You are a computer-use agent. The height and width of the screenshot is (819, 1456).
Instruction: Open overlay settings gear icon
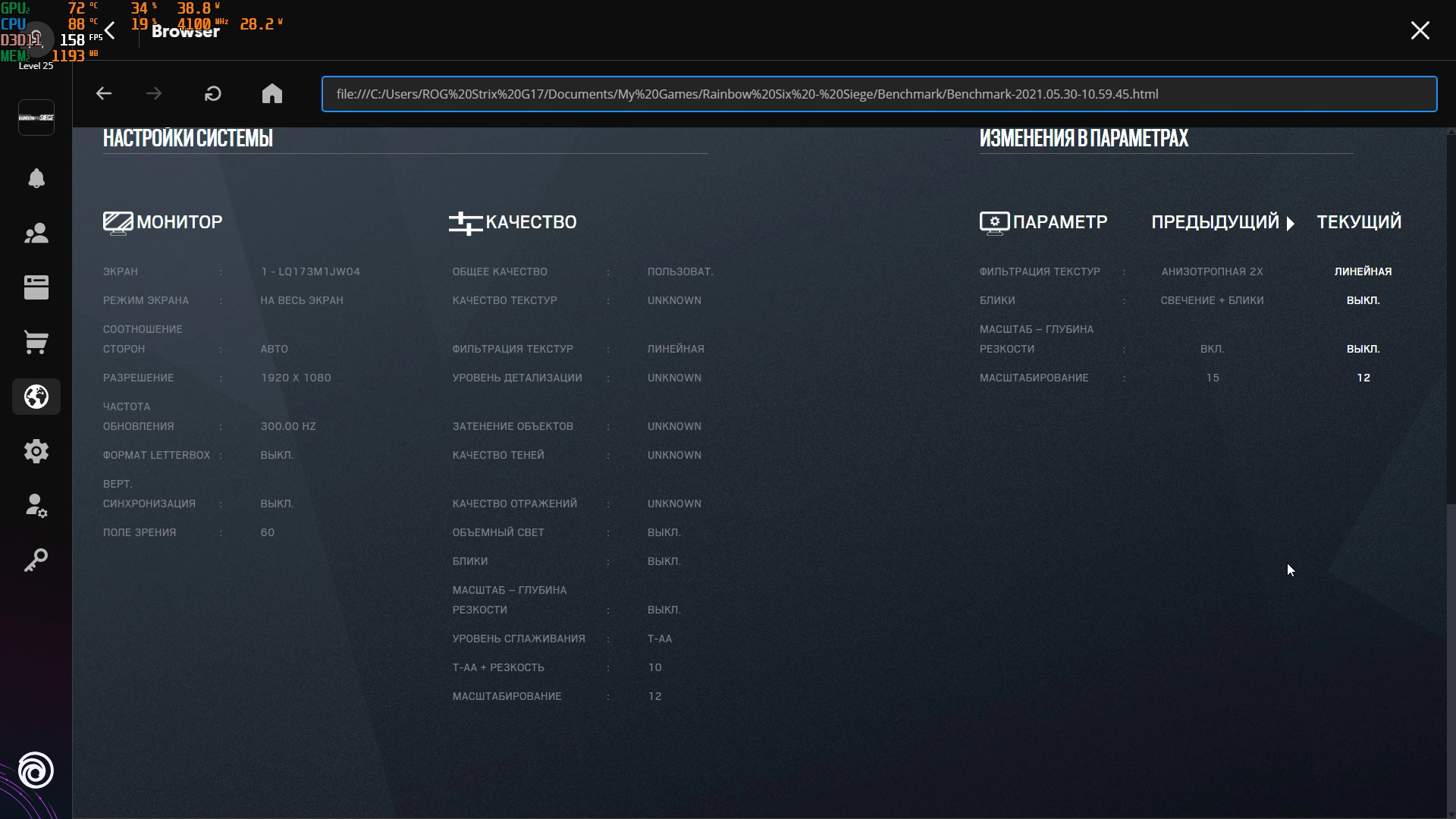[x=36, y=451]
